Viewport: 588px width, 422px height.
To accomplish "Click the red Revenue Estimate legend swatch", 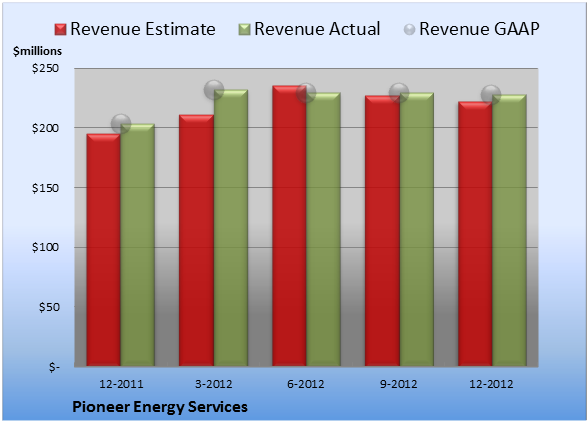I will point(60,29).
